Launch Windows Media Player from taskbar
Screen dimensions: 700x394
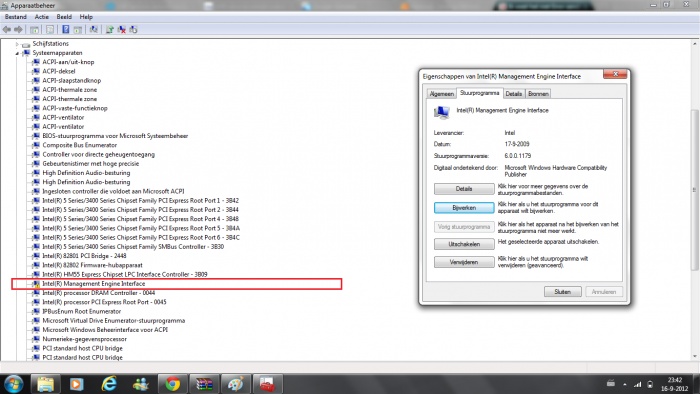point(76,384)
